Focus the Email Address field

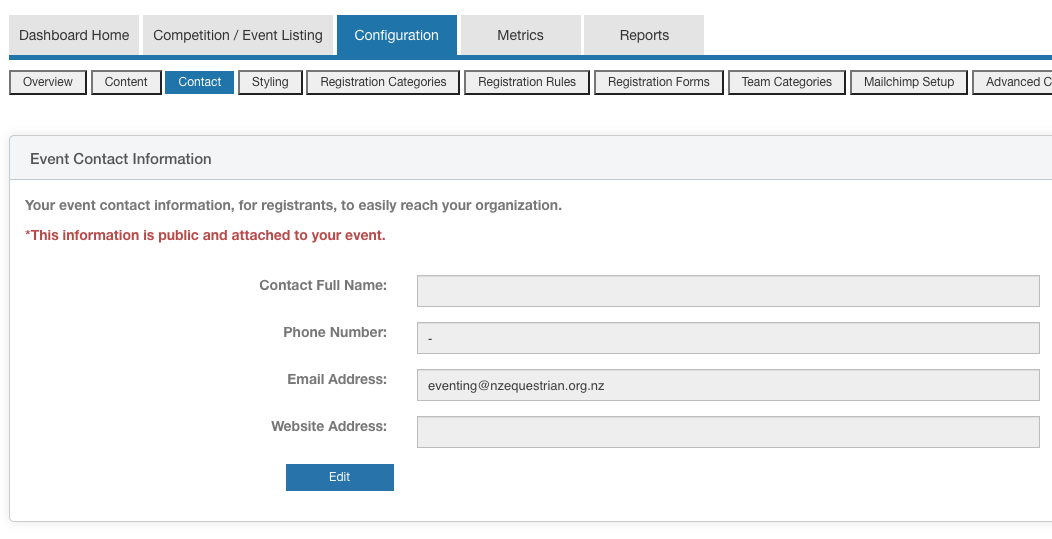728,385
